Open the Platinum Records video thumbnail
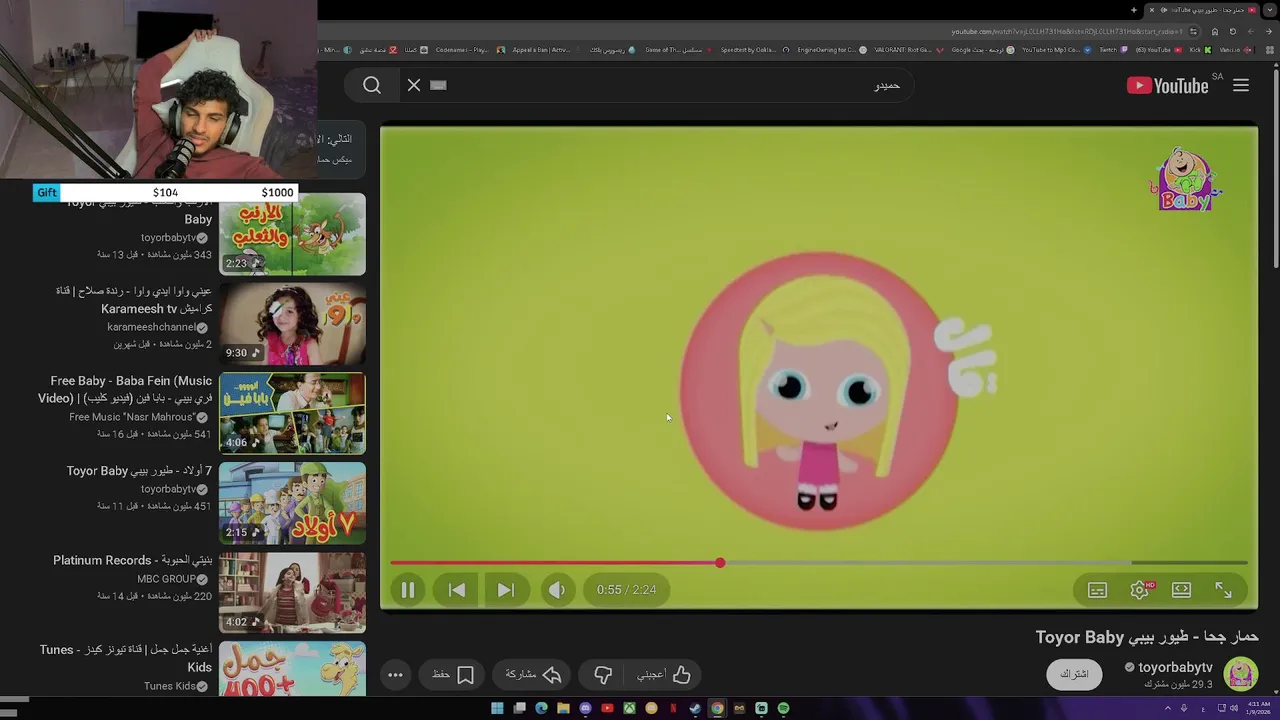Image resolution: width=1280 pixels, height=720 pixels. coord(292,592)
